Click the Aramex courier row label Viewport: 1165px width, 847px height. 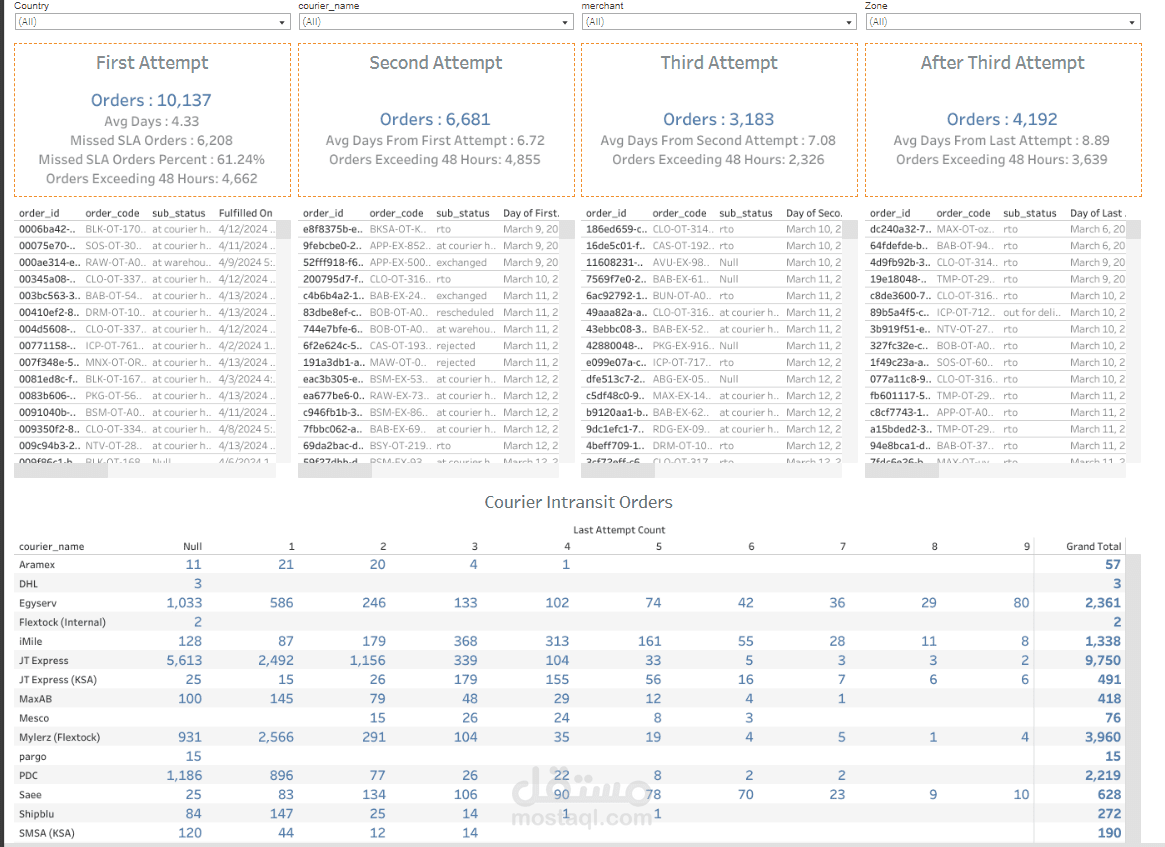pos(37,565)
